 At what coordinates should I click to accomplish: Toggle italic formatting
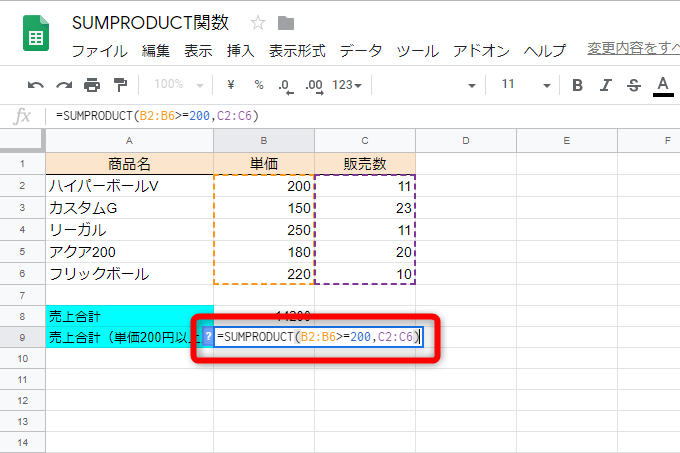coord(605,85)
